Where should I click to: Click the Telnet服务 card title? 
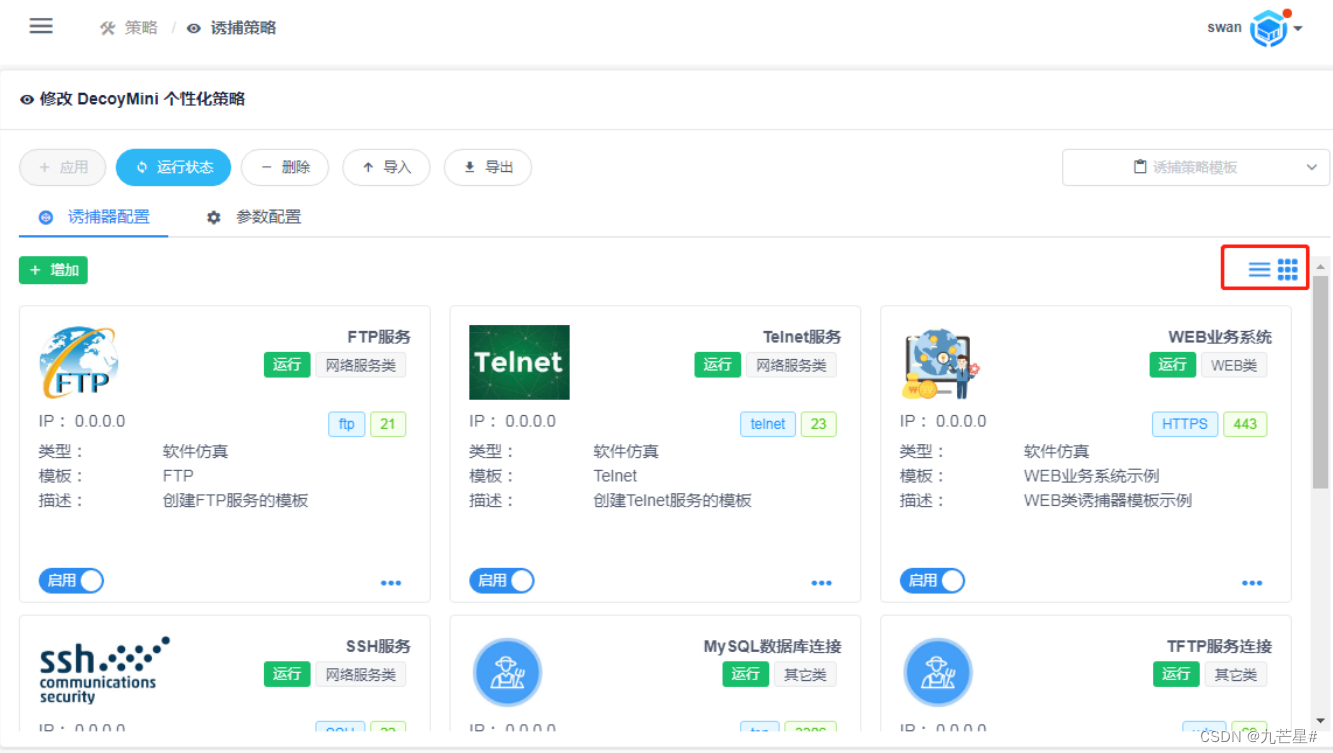[x=802, y=337]
